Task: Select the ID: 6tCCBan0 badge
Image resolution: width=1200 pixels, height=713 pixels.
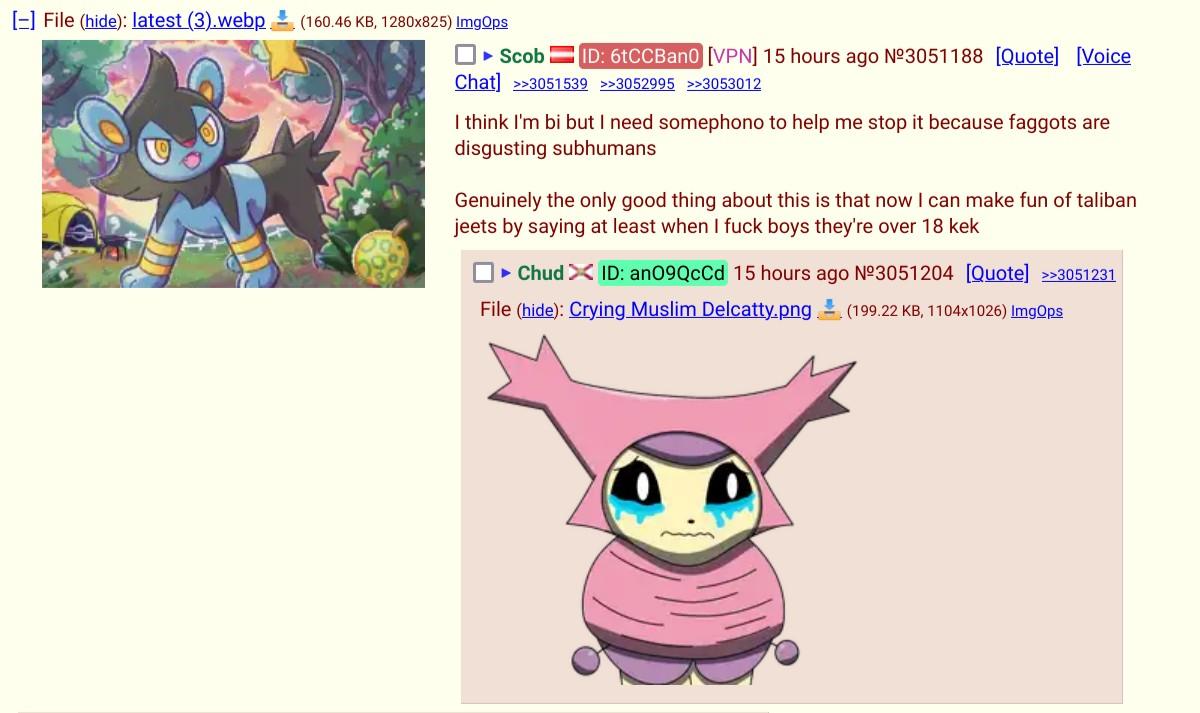Action: tap(641, 56)
